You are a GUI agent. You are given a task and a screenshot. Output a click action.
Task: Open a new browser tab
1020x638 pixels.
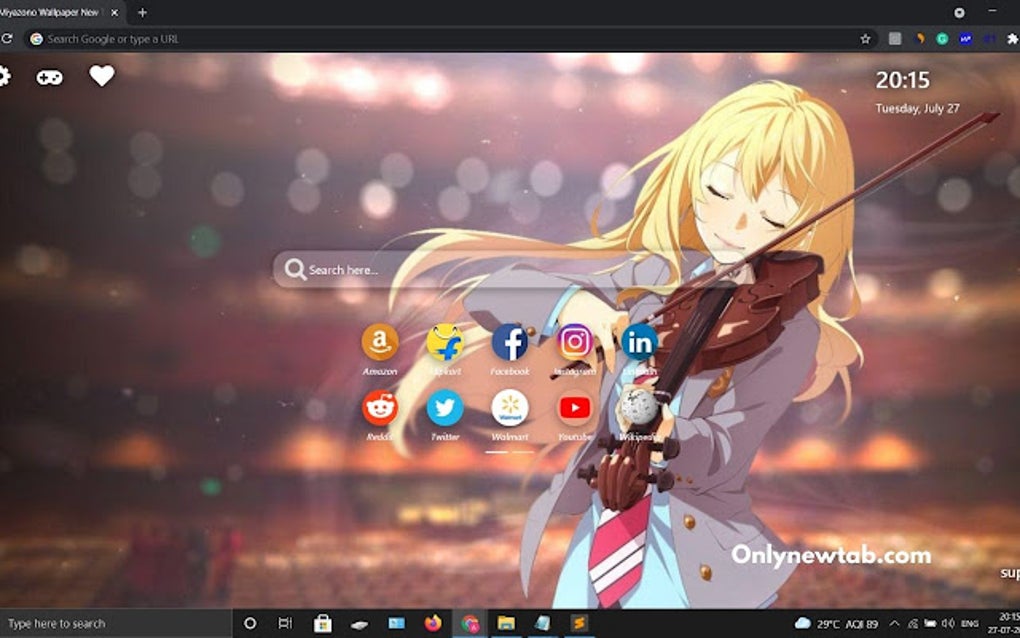(x=142, y=12)
